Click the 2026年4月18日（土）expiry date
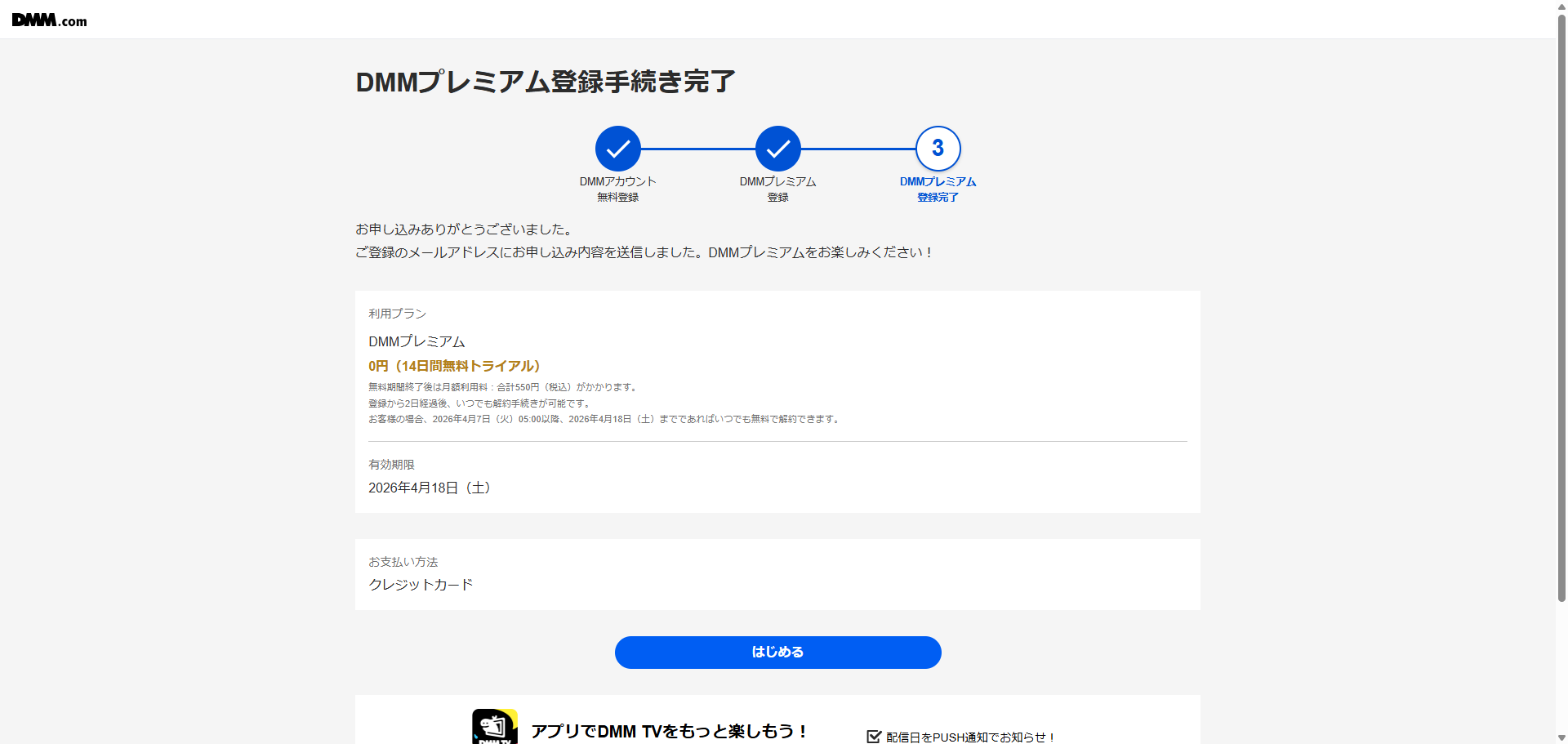Viewport: 1568px width, 744px height. (x=430, y=488)
